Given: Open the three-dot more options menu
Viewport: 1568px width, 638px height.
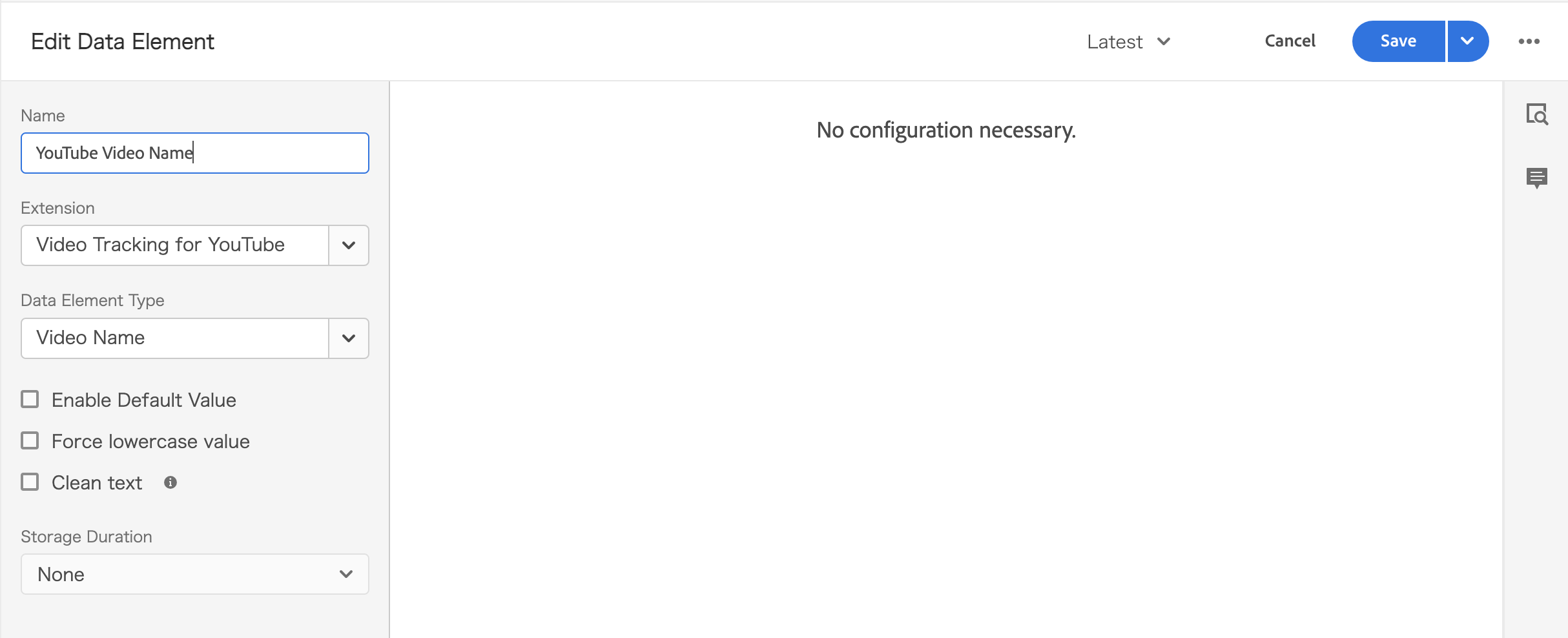Looking at the screenshot, I should click(x=1529, y=41).
